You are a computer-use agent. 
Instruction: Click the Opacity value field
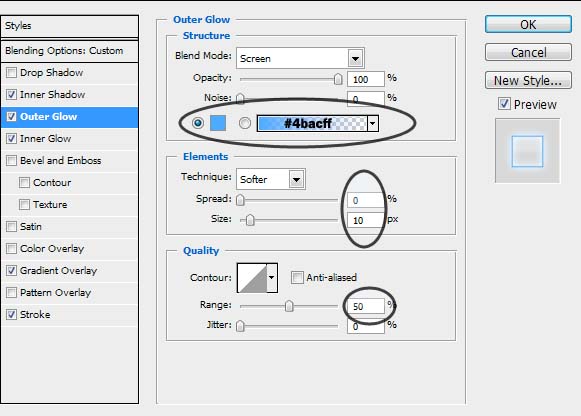(366, 79)
